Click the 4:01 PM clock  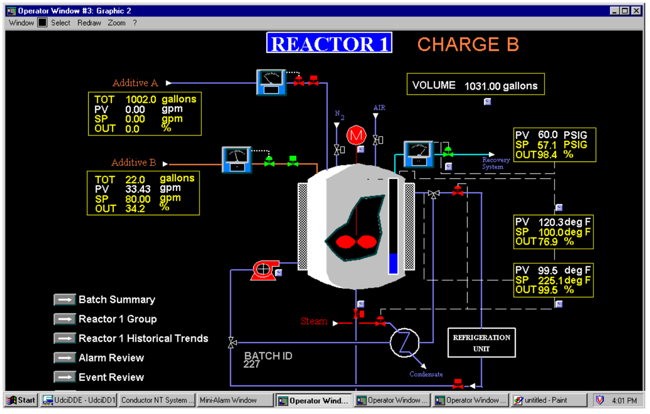[625, 401]
